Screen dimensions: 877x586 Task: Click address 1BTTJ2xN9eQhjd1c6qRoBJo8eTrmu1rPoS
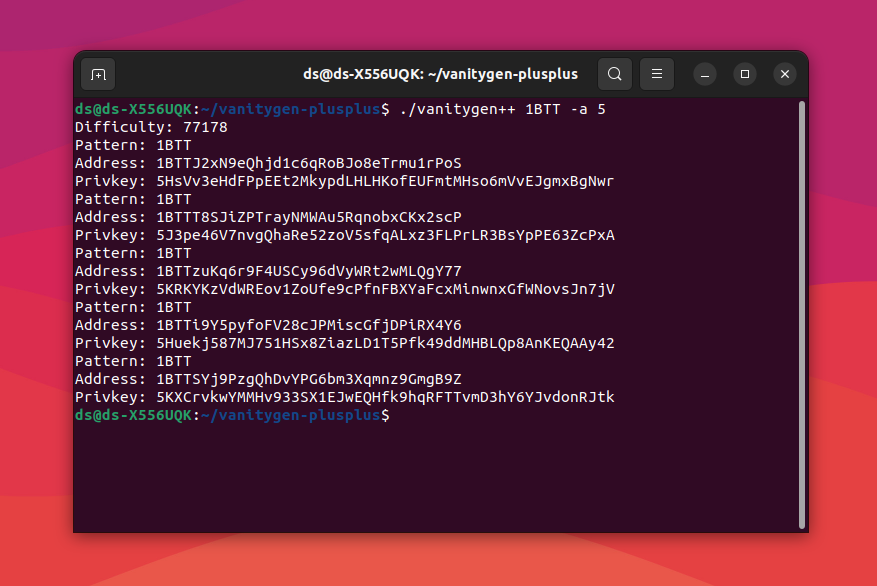[309, 163]
